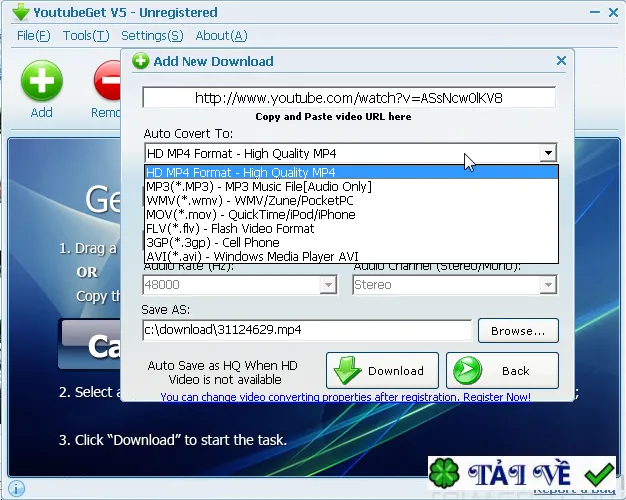Open the Stereo audio channel dropdown
The width and height of the screenshot is (626, 500).
pyautogui.click(x=548, y=285)
